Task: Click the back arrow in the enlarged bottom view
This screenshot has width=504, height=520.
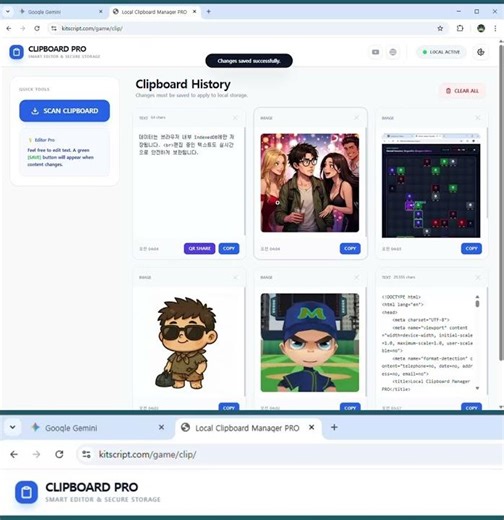Action: pos(14,454)
